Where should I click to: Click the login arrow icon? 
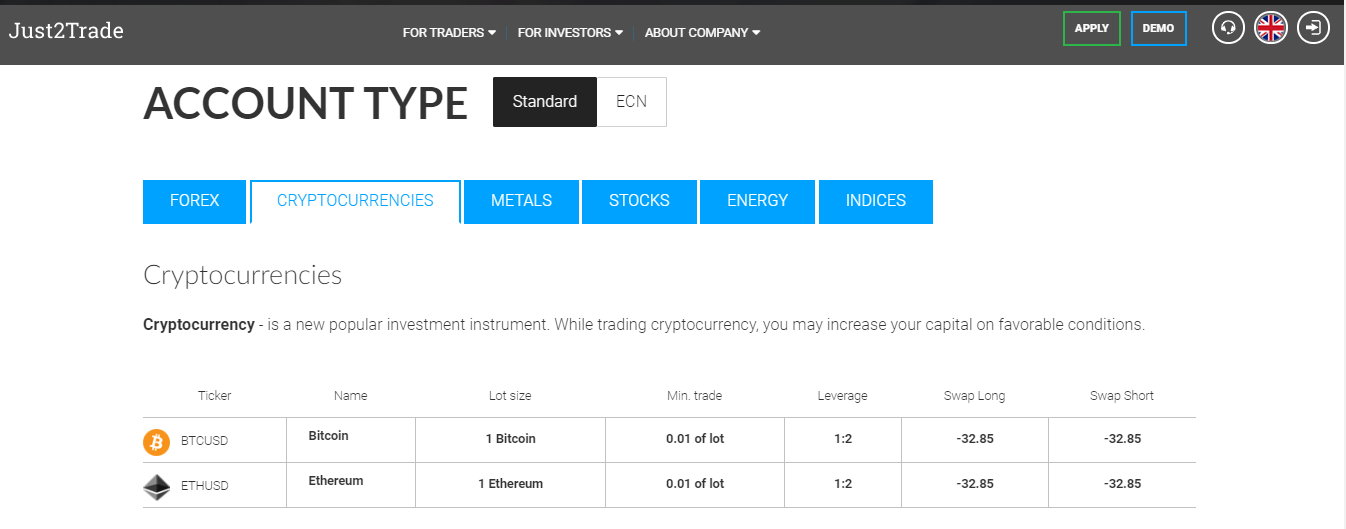pyautogui.click(x=1313, y=28)
